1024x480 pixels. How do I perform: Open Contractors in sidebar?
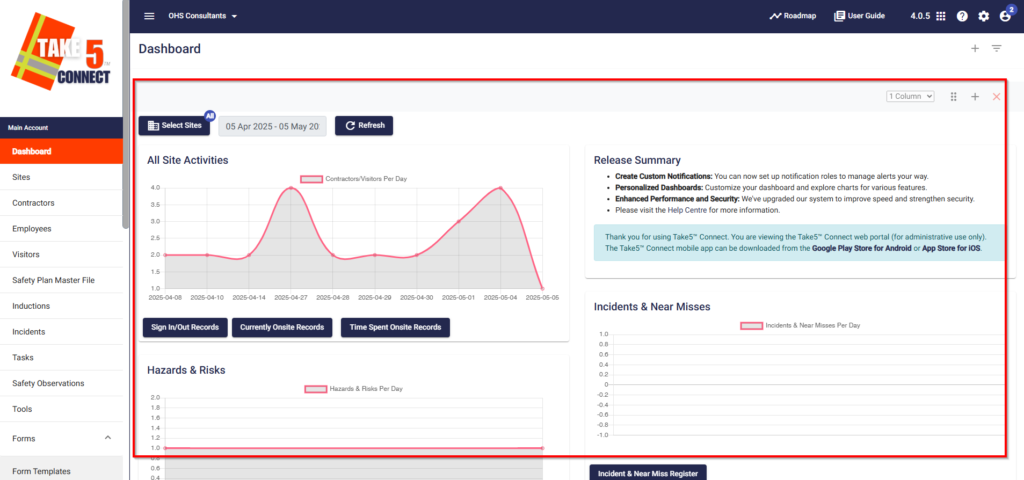point(61,203)
